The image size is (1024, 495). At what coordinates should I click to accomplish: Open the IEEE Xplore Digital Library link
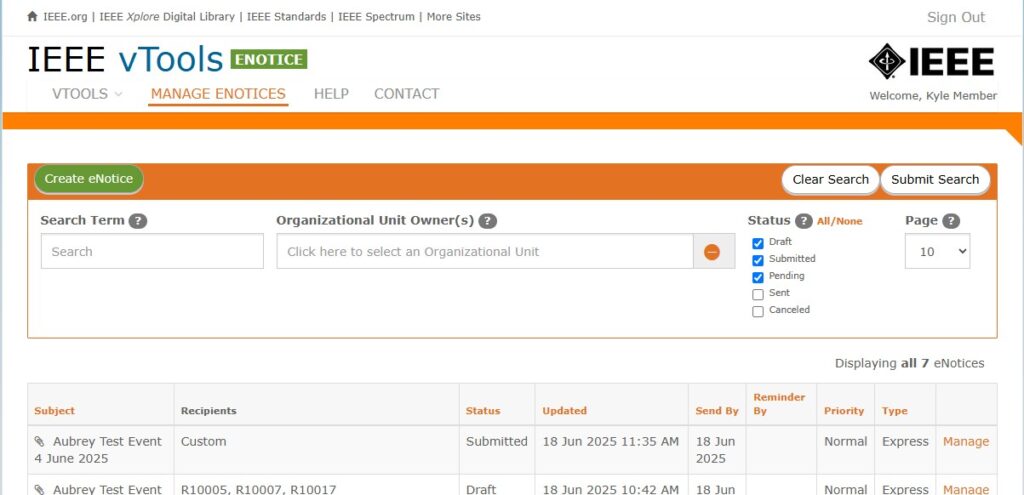coord(167,17)
